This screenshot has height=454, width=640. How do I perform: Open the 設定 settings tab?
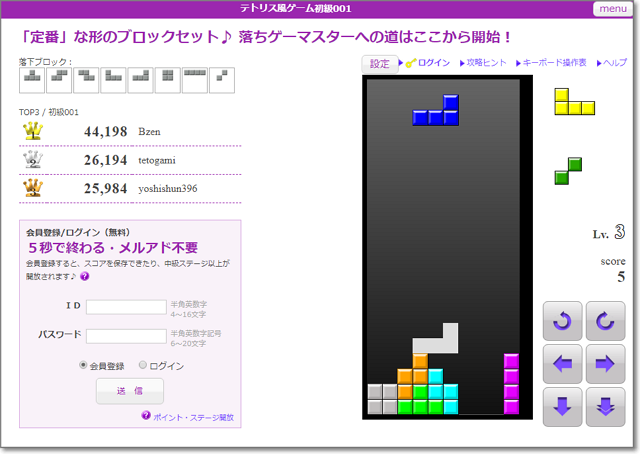[380, 63]
